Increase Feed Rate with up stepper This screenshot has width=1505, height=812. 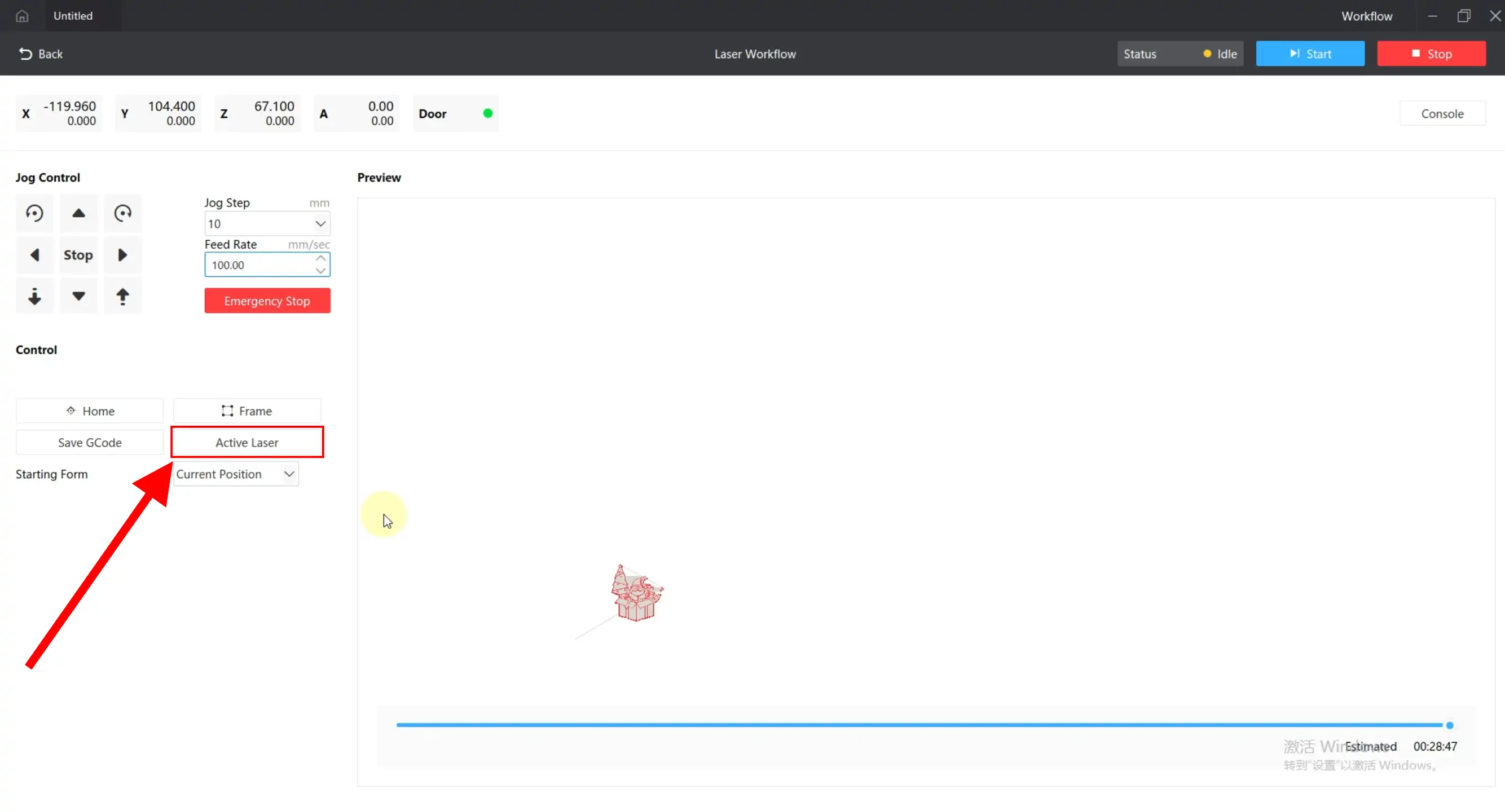(x=320, y=258)
